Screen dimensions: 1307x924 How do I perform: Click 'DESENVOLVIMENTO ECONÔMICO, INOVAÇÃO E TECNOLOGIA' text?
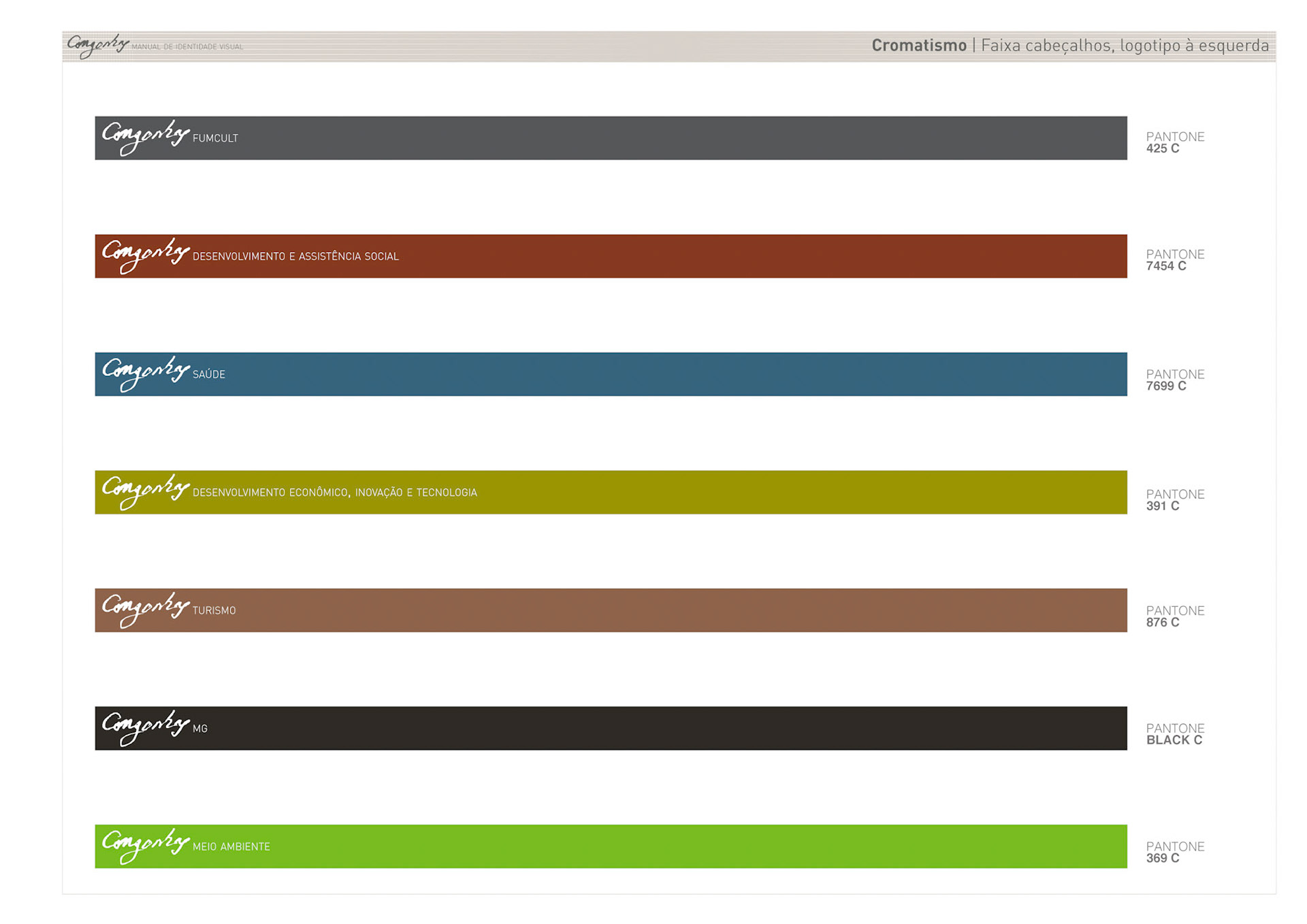pyautogui.click(x=335, y=493)
